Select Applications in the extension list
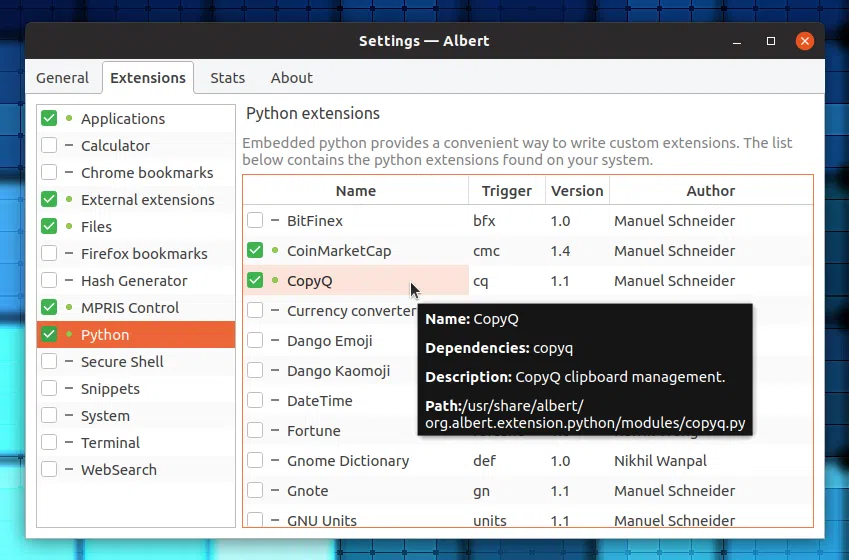 coord(123,119)
